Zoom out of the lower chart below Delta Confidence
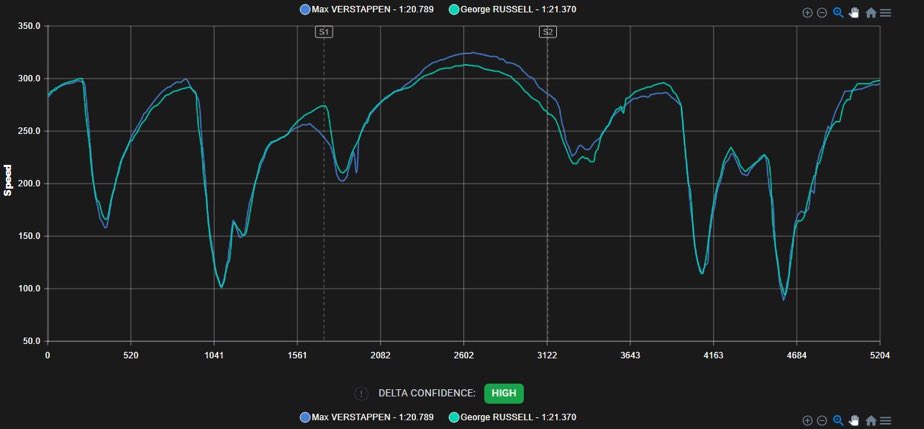The width and height of the screenshot is (924, 429). coord(822,420)
